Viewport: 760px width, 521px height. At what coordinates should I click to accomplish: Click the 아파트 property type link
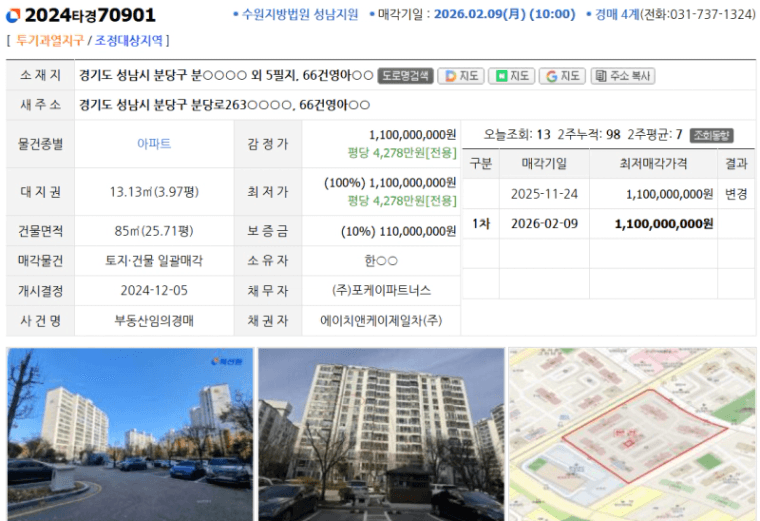point(154,144)
